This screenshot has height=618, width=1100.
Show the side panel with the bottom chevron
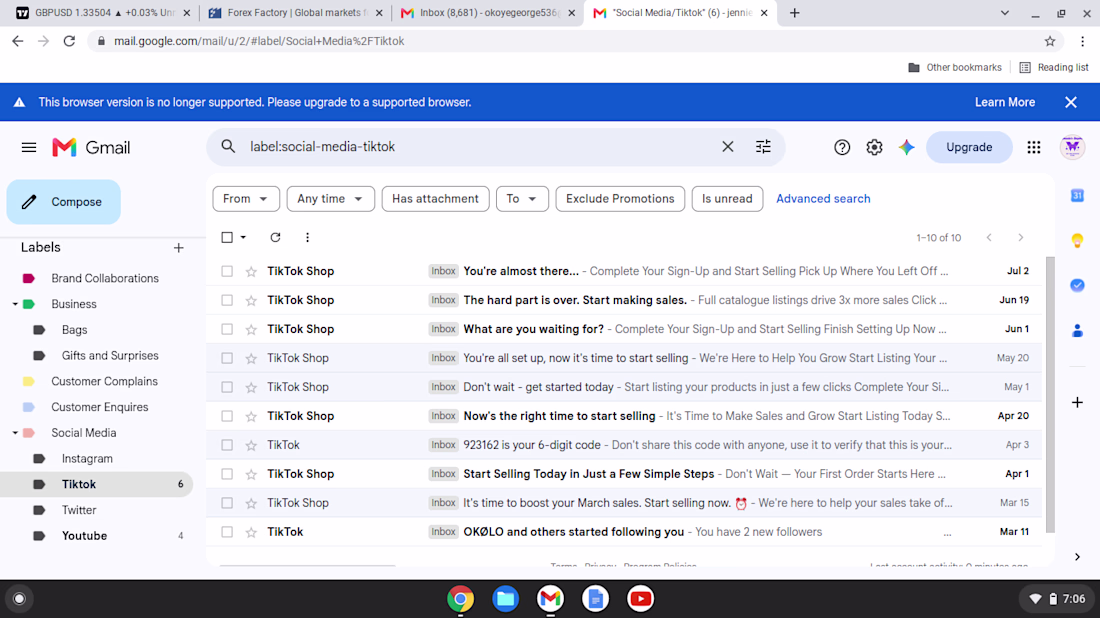point(1078,557)
